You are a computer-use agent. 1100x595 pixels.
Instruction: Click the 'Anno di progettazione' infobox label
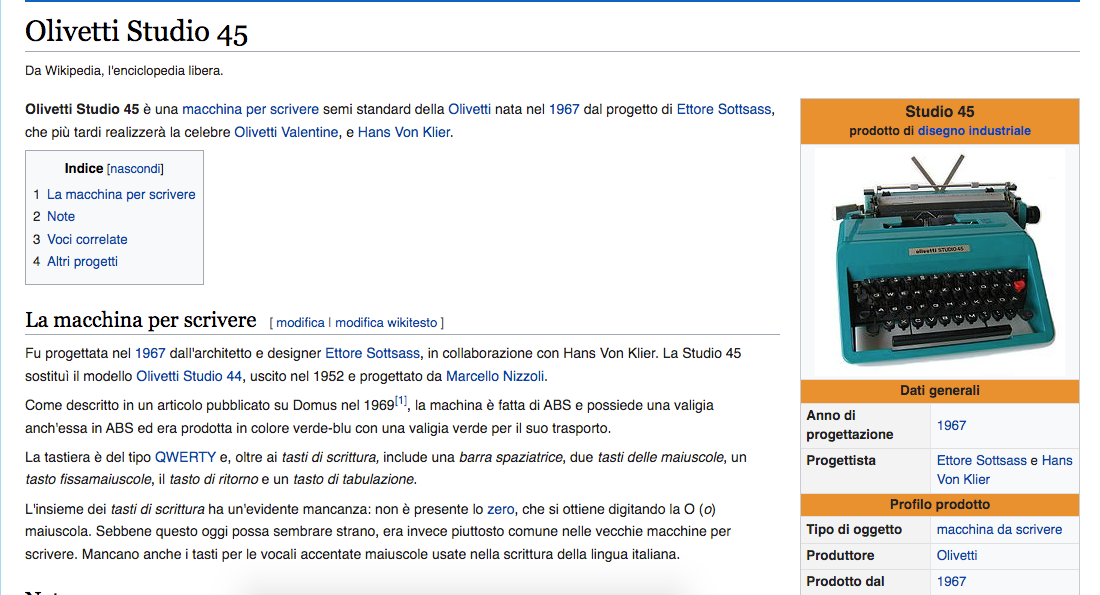[850, 425]
